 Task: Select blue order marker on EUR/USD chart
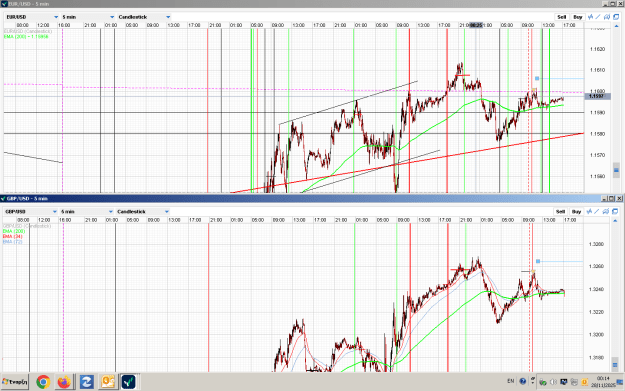pos(537,79)
